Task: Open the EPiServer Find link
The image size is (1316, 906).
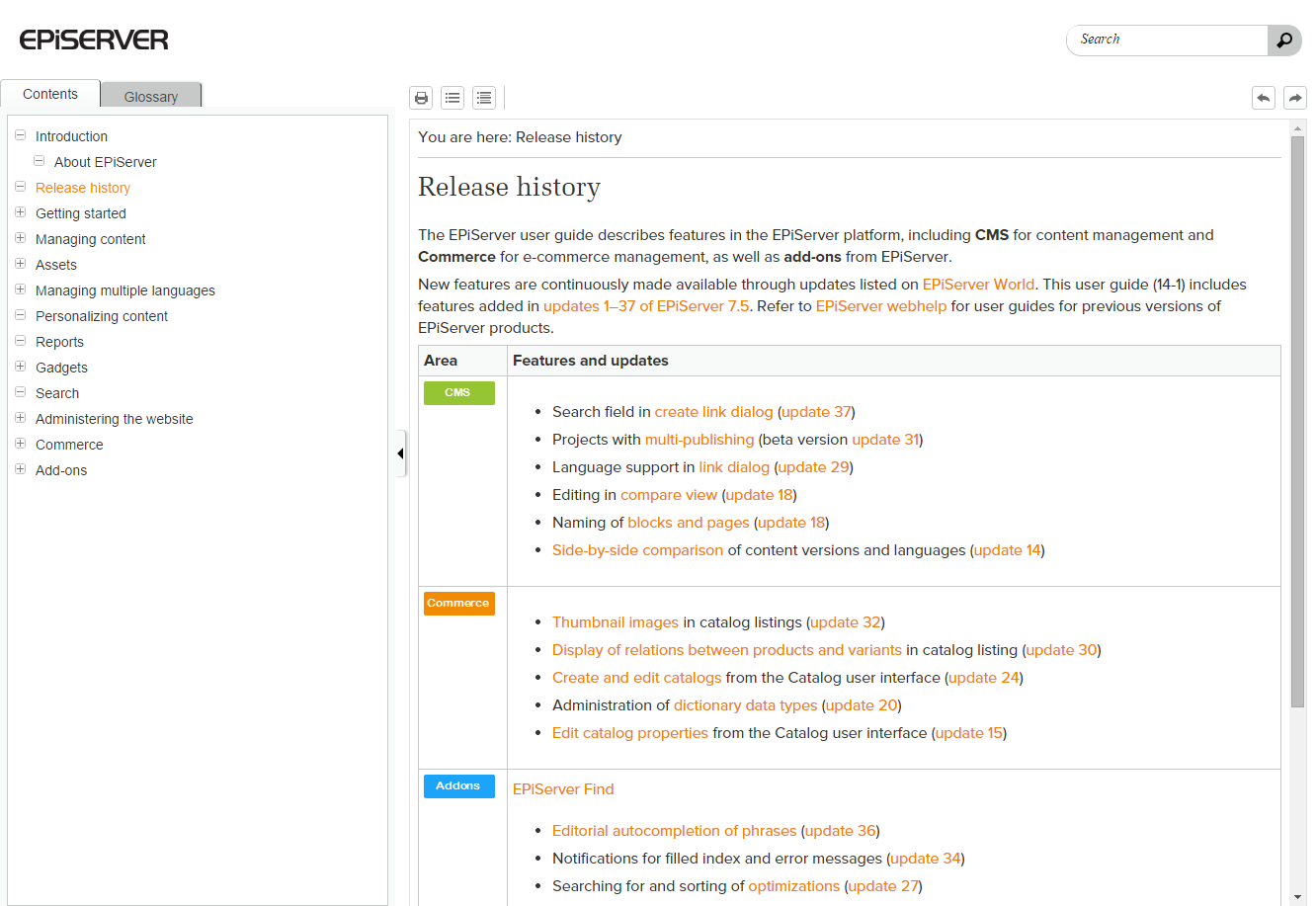Action: [563, 788]
